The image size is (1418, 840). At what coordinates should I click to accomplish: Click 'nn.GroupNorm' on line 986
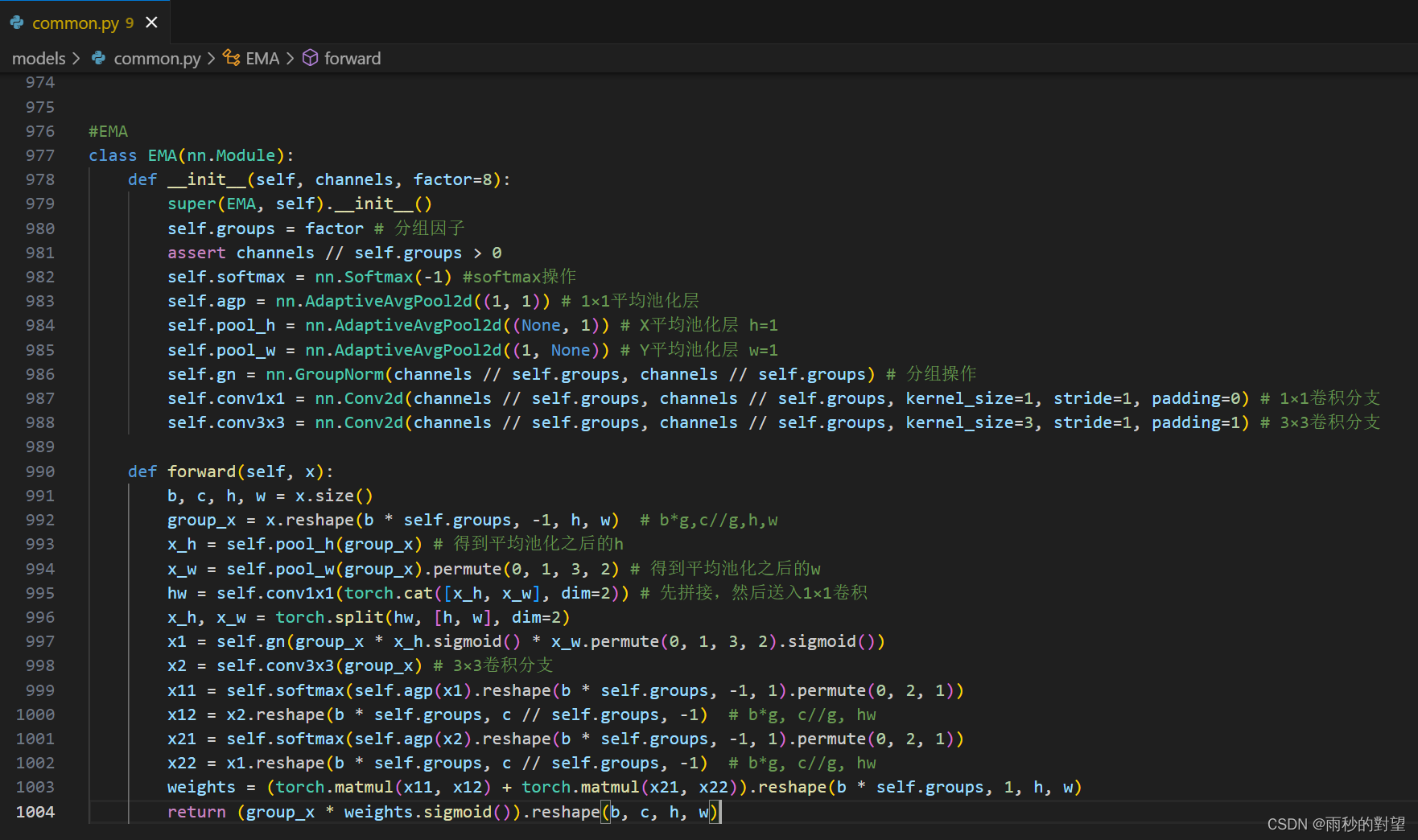(x=325, y=374)
